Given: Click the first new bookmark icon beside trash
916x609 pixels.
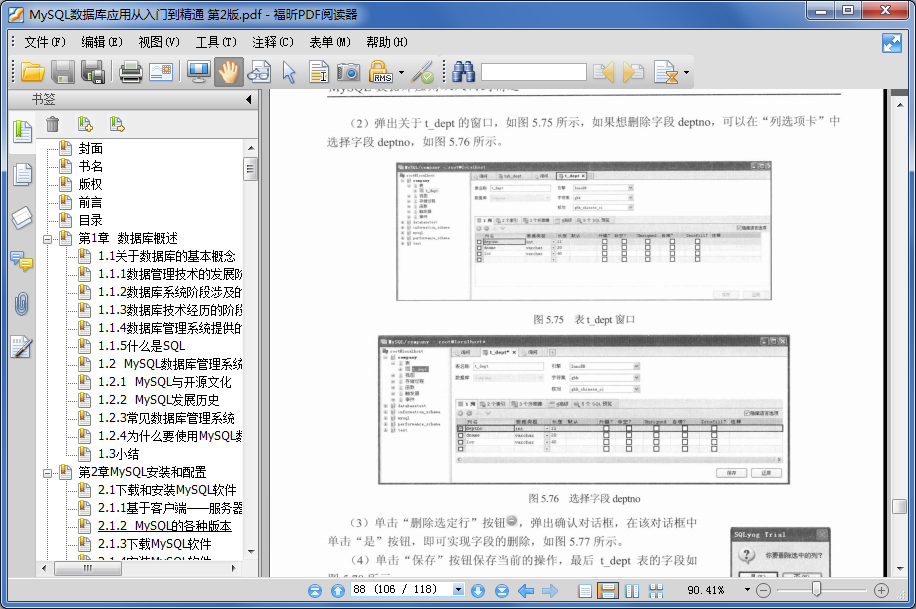Looking at the screenshot, I should pyautogui.click(x=85, y=123).
